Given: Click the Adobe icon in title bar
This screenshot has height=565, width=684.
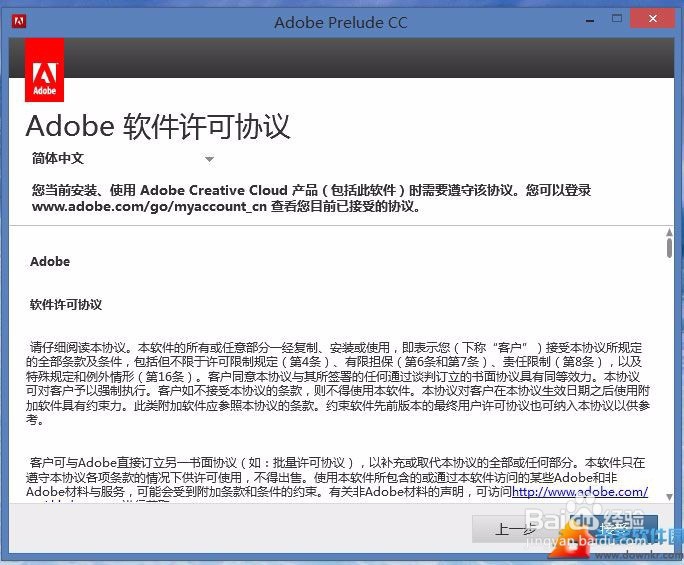Looking at the screenshot, I should tap(19, 21).
